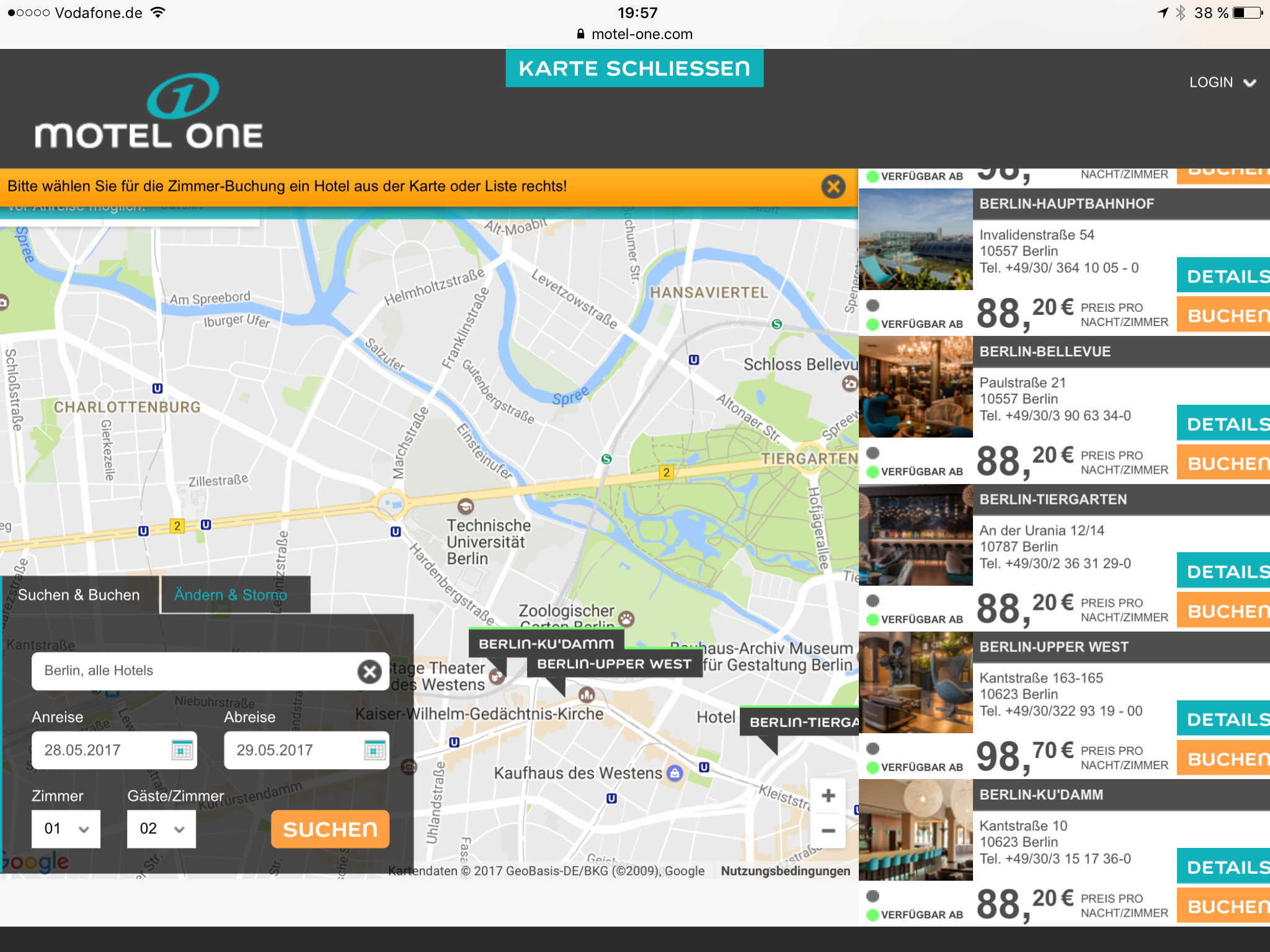Click the Kaufhaus des Westens marker
1270x952 pixels.
click(675, 773)
